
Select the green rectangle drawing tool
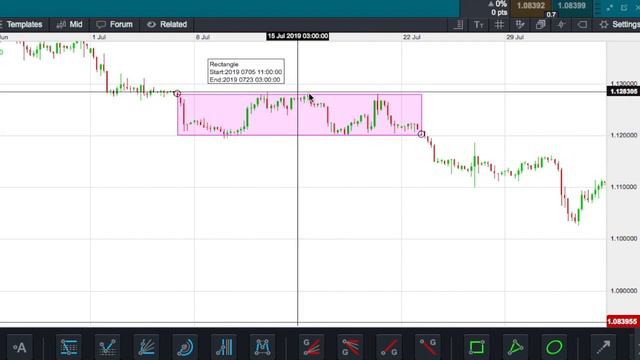[x=476, y=347]
